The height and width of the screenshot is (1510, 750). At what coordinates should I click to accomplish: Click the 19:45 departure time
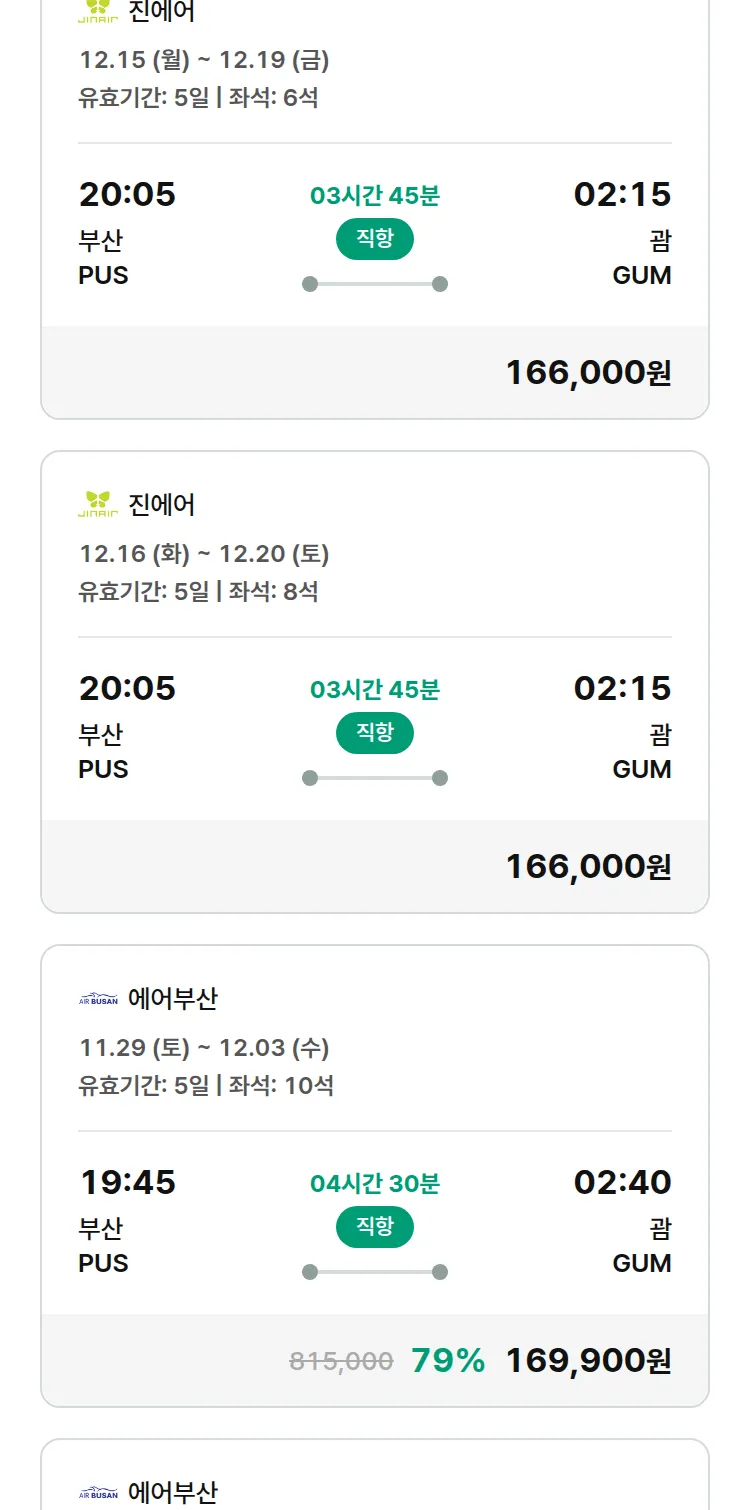pos(128,1183)
